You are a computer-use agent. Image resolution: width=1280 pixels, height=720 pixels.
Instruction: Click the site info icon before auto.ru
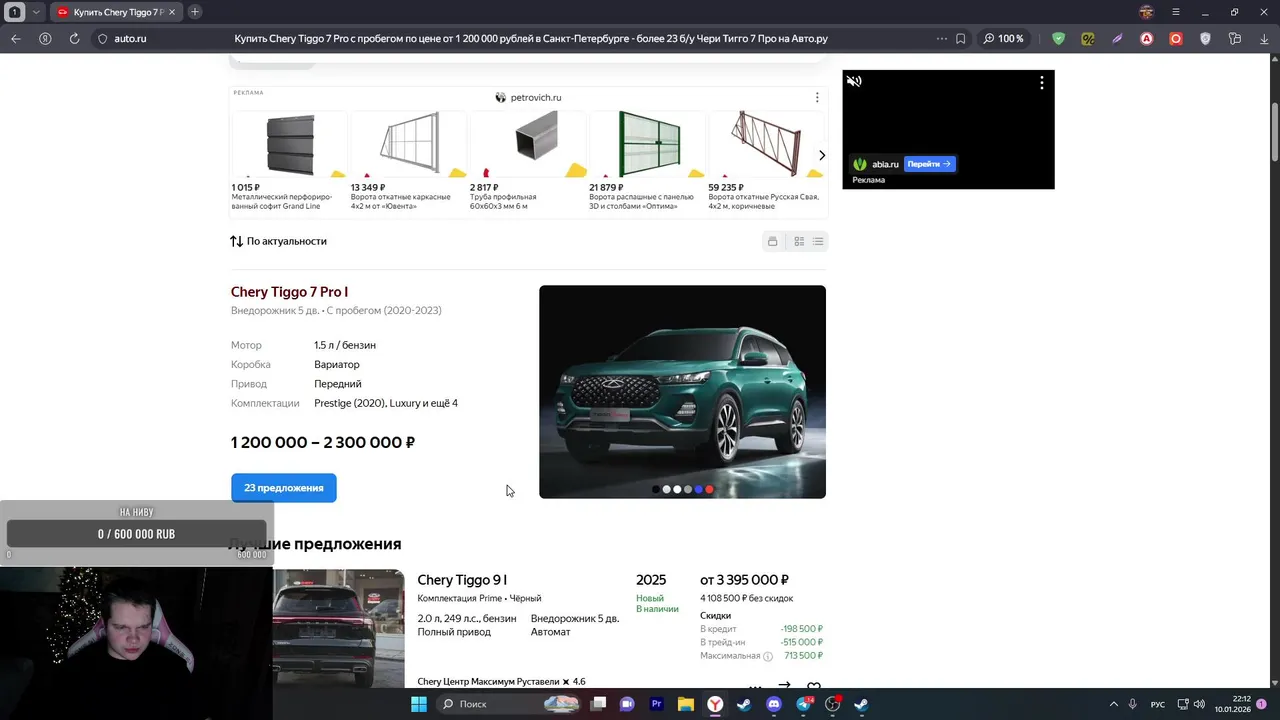(x=101, y=39)
